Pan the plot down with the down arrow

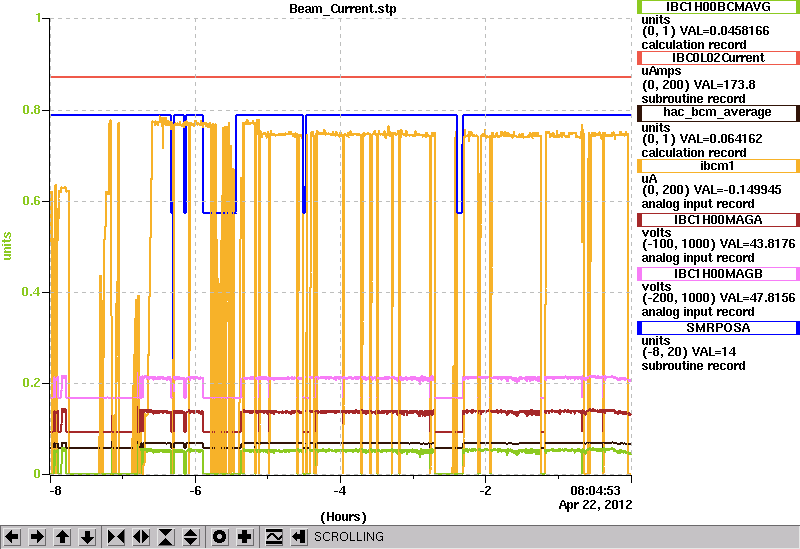coord(88,537)
